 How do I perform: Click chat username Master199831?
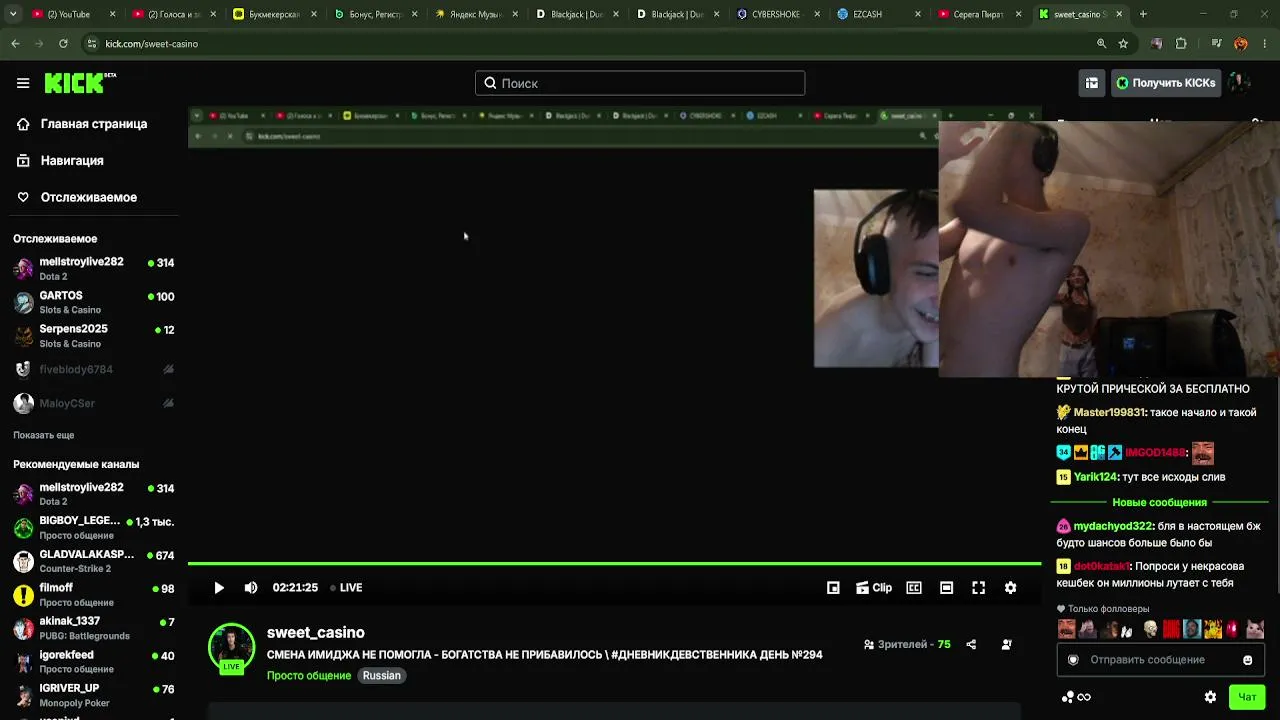pos(1109,412)
